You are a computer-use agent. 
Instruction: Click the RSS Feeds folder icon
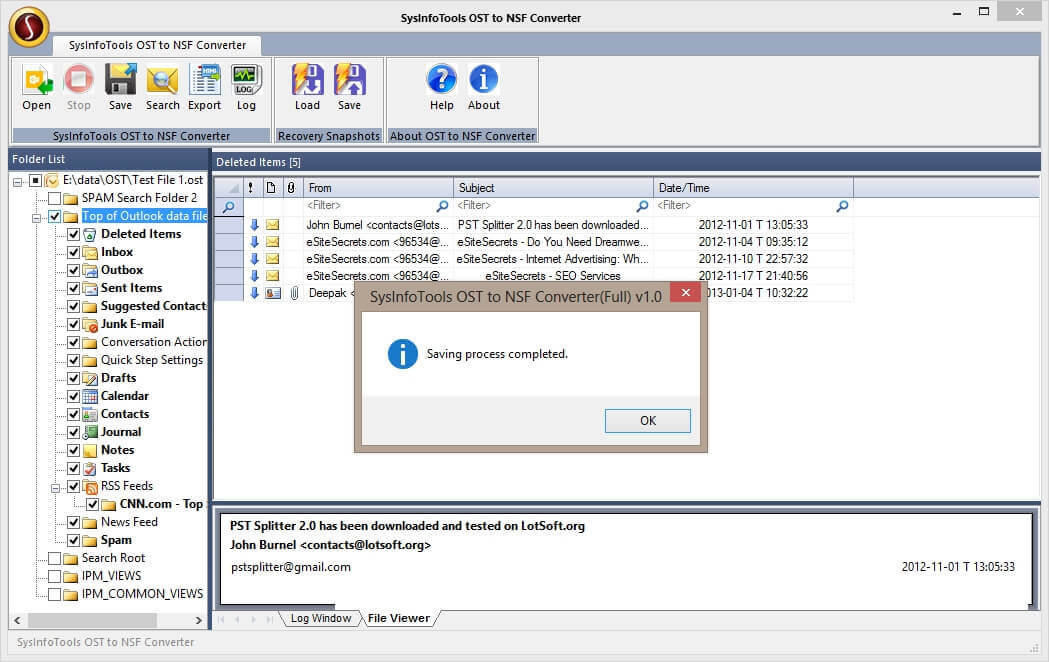pyautogui.click(x=90, y=487)
